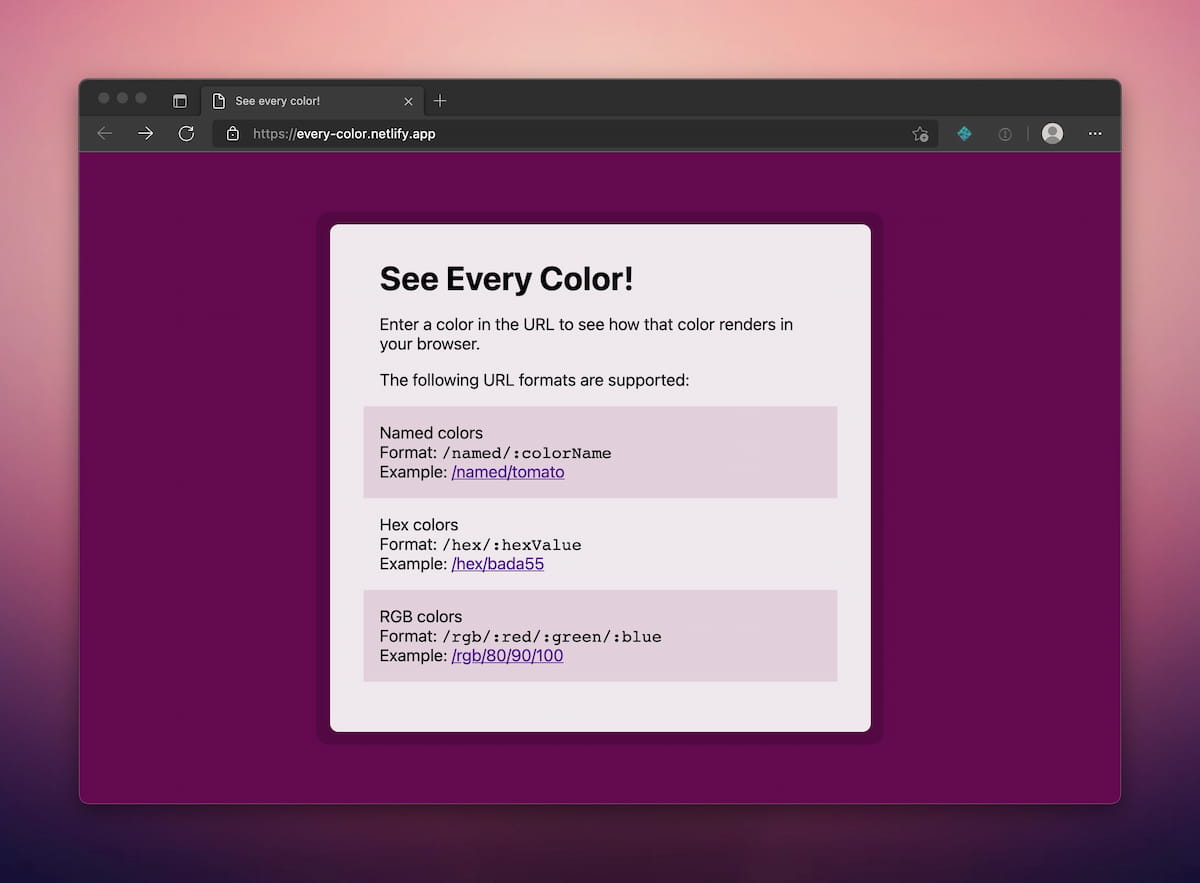The image size is (1200, 883).
Task: Click the RGB colors info panel
Action: [x=600, y=636]
